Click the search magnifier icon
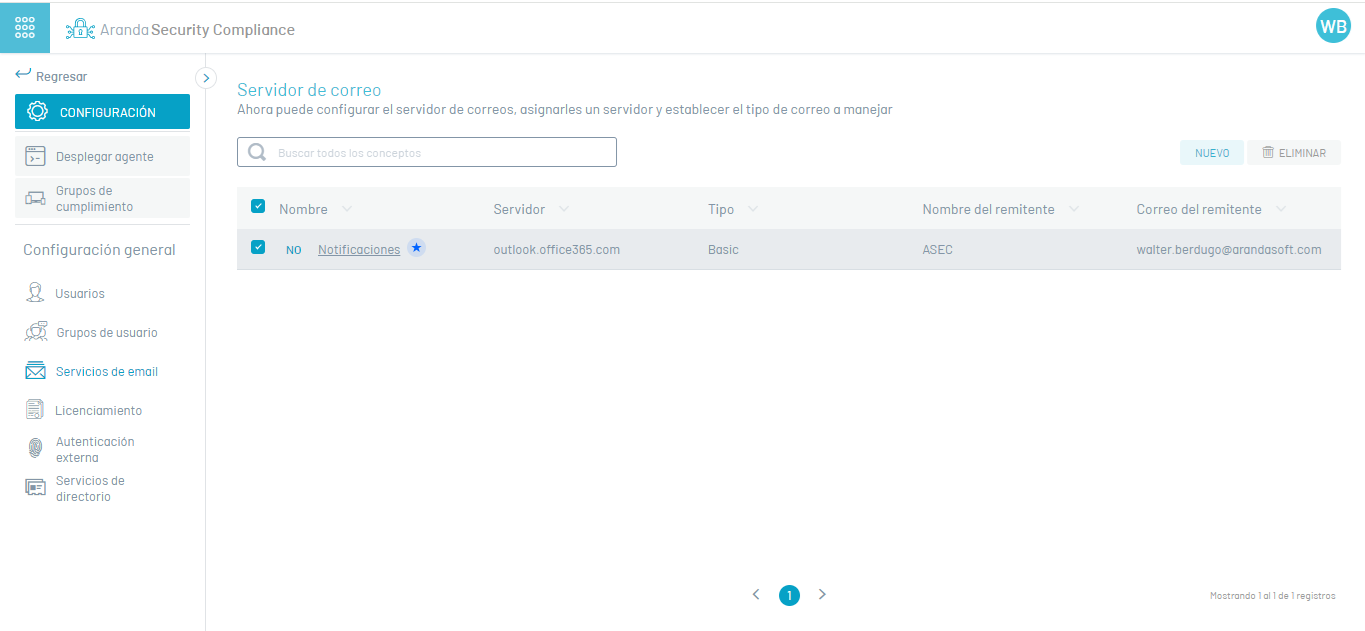This screenshot has width=1365, height=631. [x=257, y=152]
